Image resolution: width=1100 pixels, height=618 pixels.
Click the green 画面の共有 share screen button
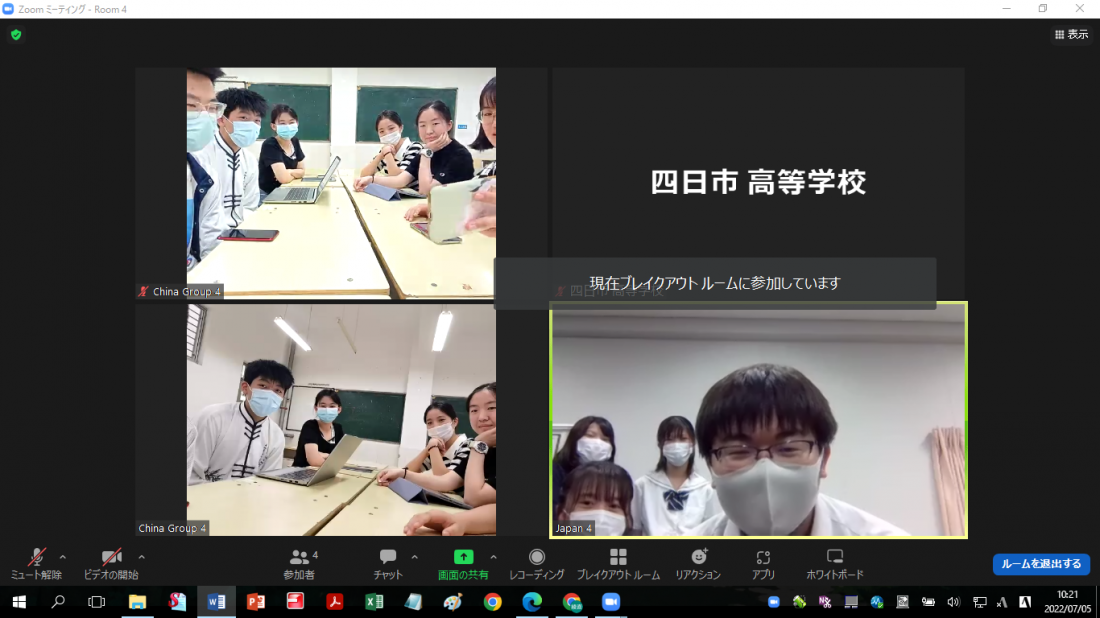(x=463, y=564)
